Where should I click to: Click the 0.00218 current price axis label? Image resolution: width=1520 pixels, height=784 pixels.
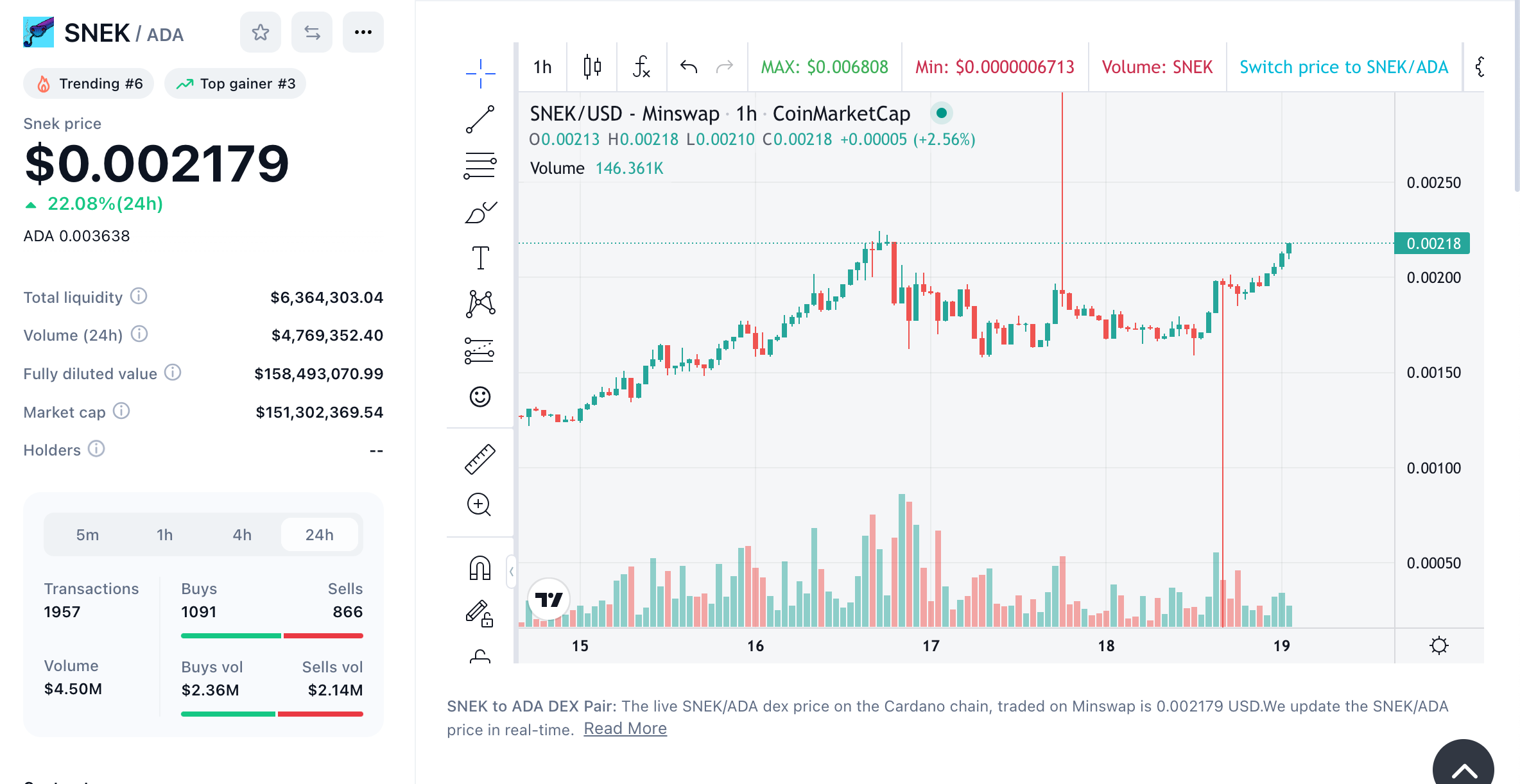pyautogui.click(x=1432, y=243)
